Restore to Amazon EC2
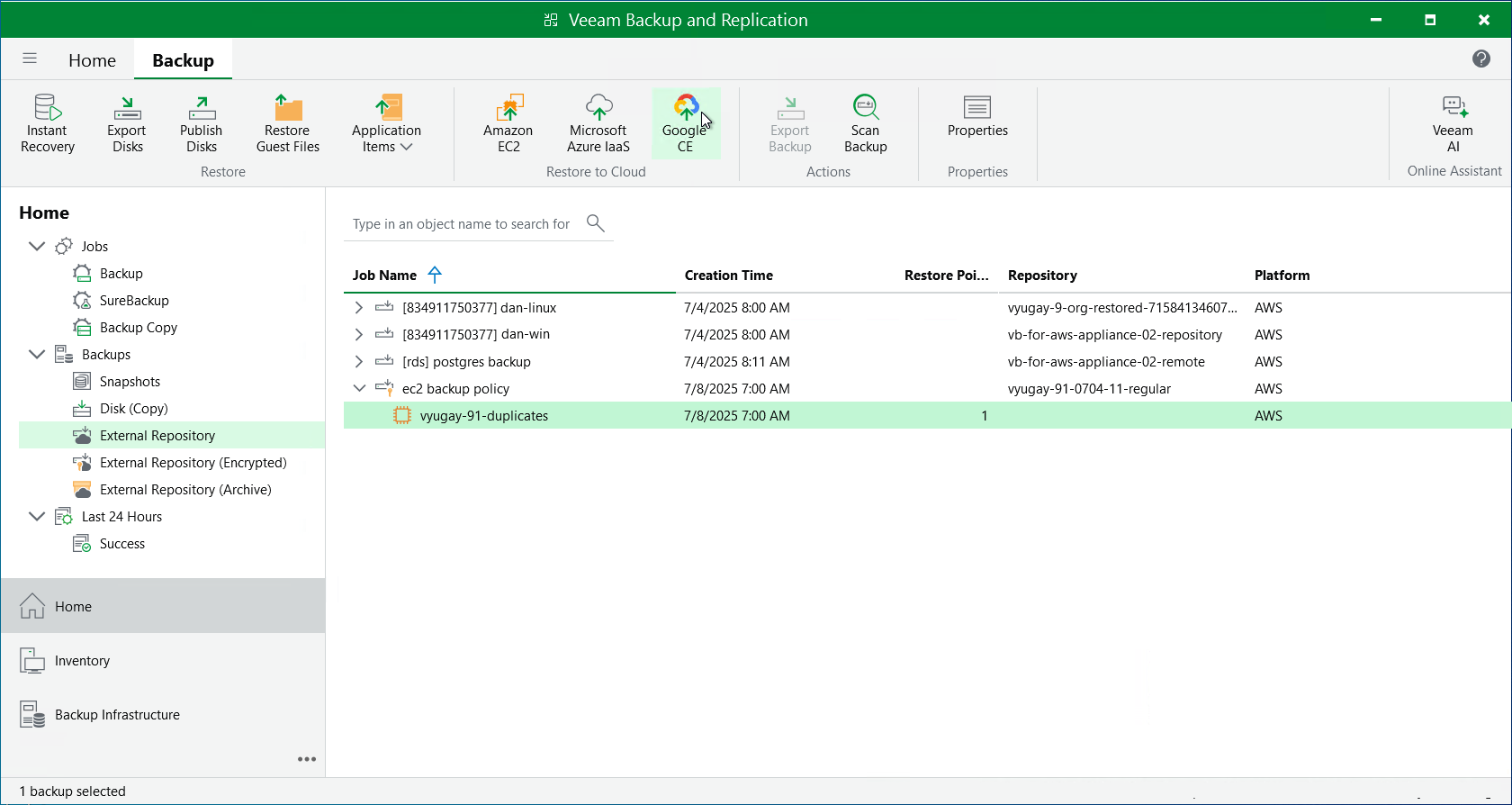The height and width of the screenshot is (805, 1512). (508, 123)
